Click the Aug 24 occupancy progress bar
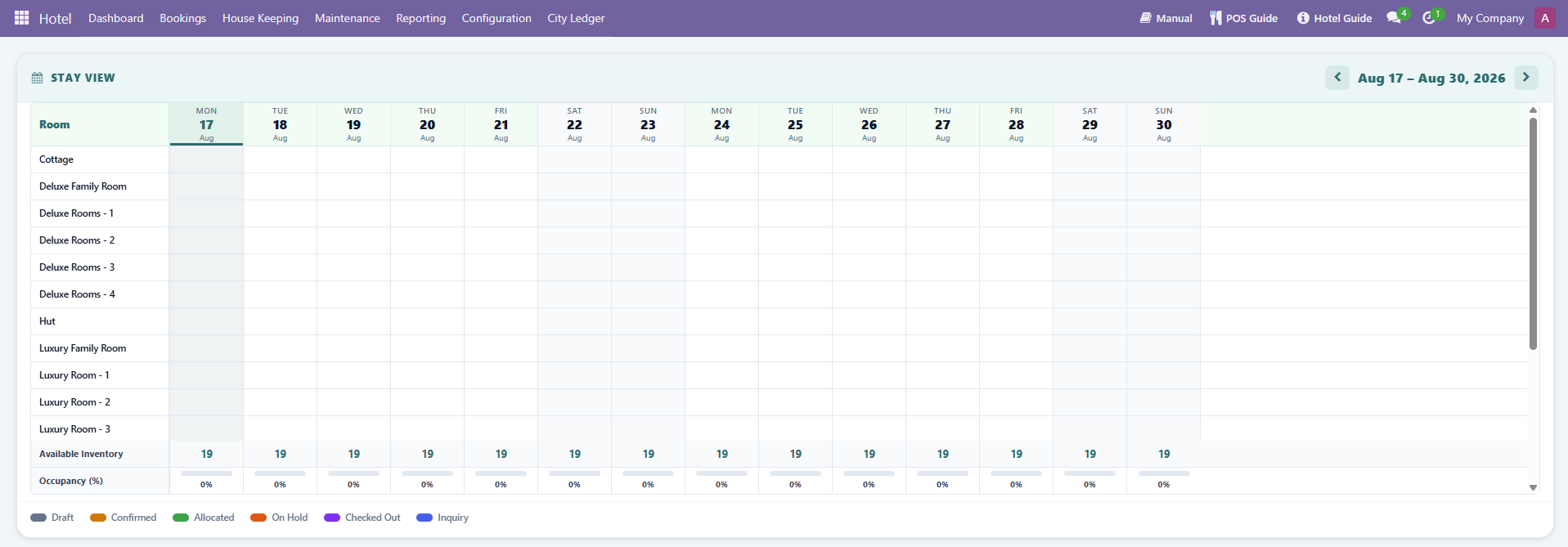The width and height of the screenshot is (1568, 547). 721,473
